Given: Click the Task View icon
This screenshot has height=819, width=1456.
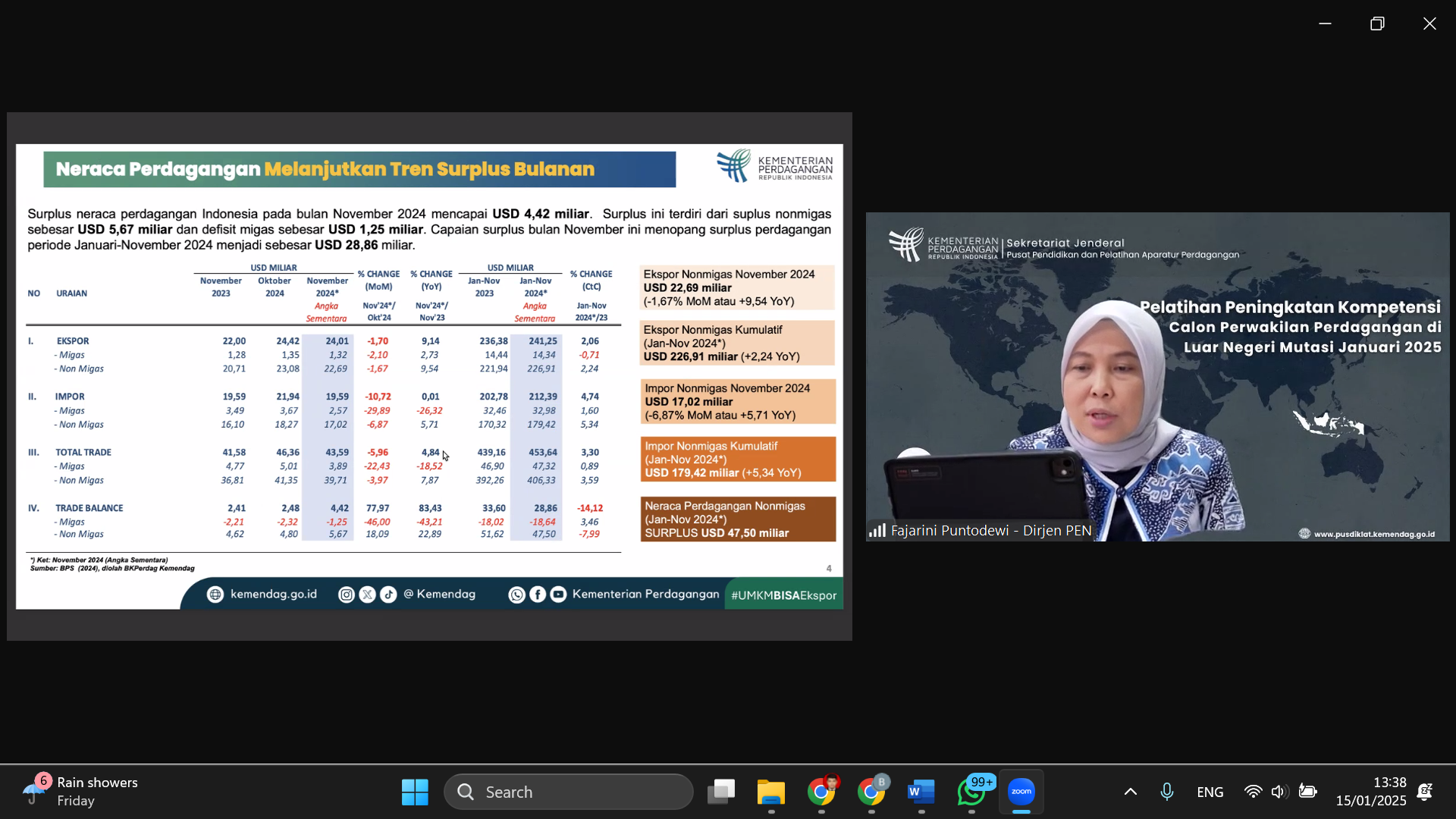Looking at the screenshot, I should (x=720, y=792).
